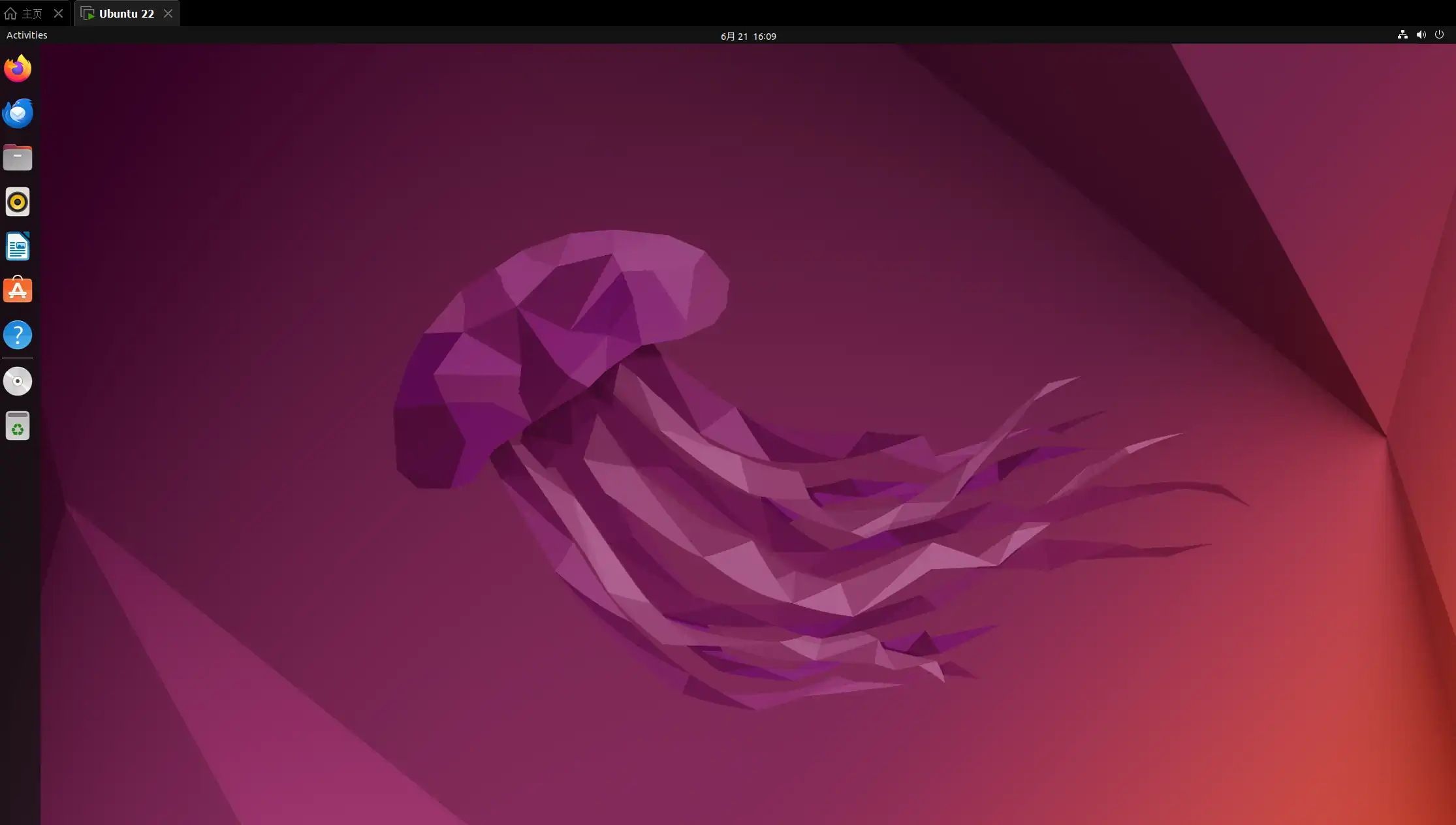The image size is (1456, 825).
Task: Open LibreOffice Writer from dock
Action: click(x=18, y=246)
